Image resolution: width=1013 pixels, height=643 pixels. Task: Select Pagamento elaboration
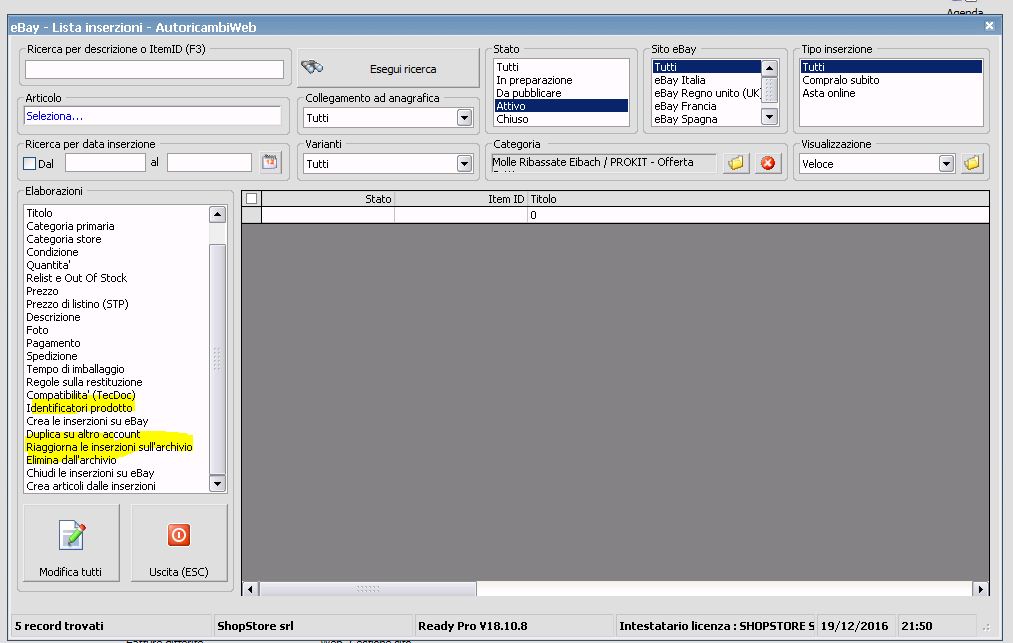pos(116,343)
